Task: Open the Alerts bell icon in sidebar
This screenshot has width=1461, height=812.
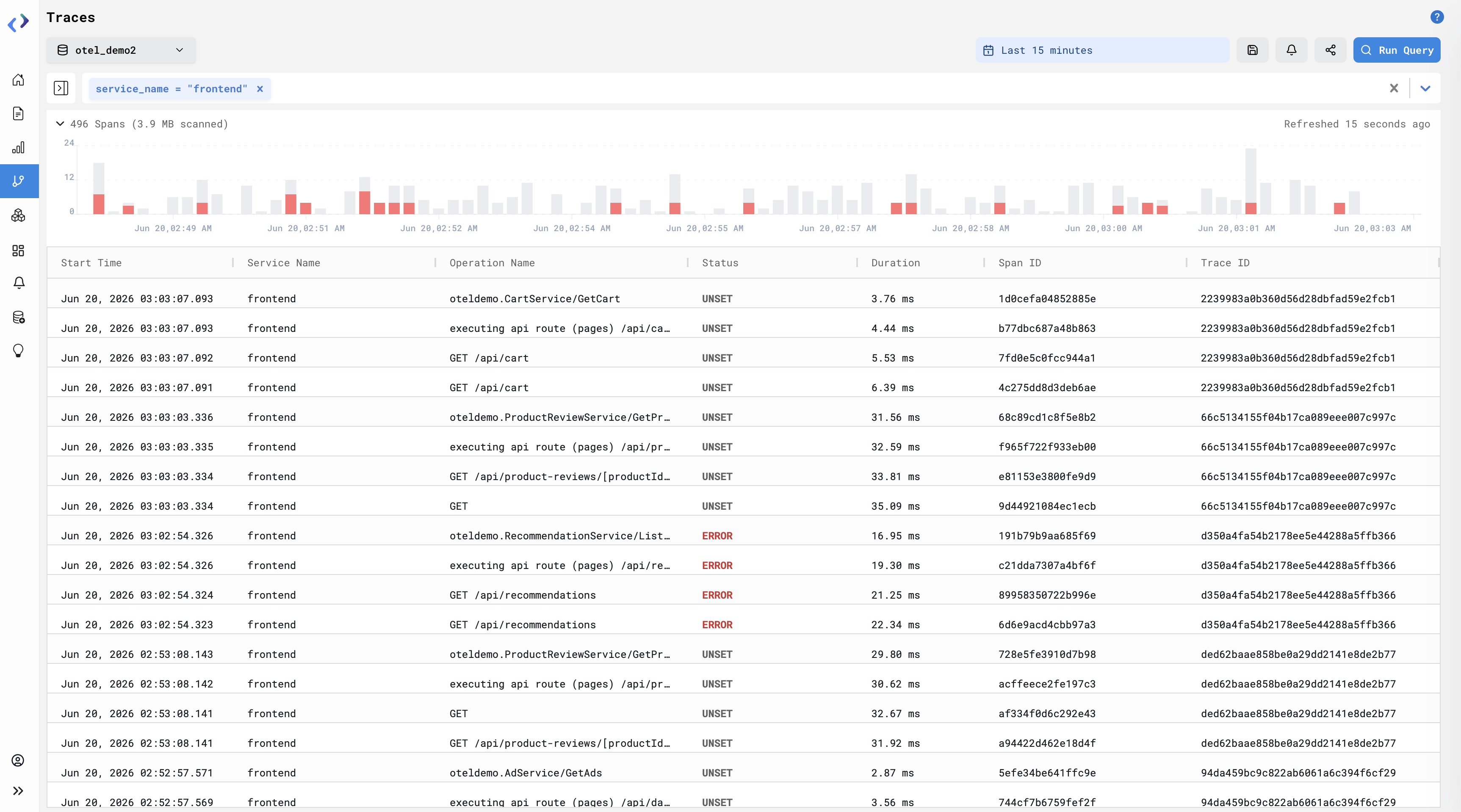Action: tap(18, 282)
